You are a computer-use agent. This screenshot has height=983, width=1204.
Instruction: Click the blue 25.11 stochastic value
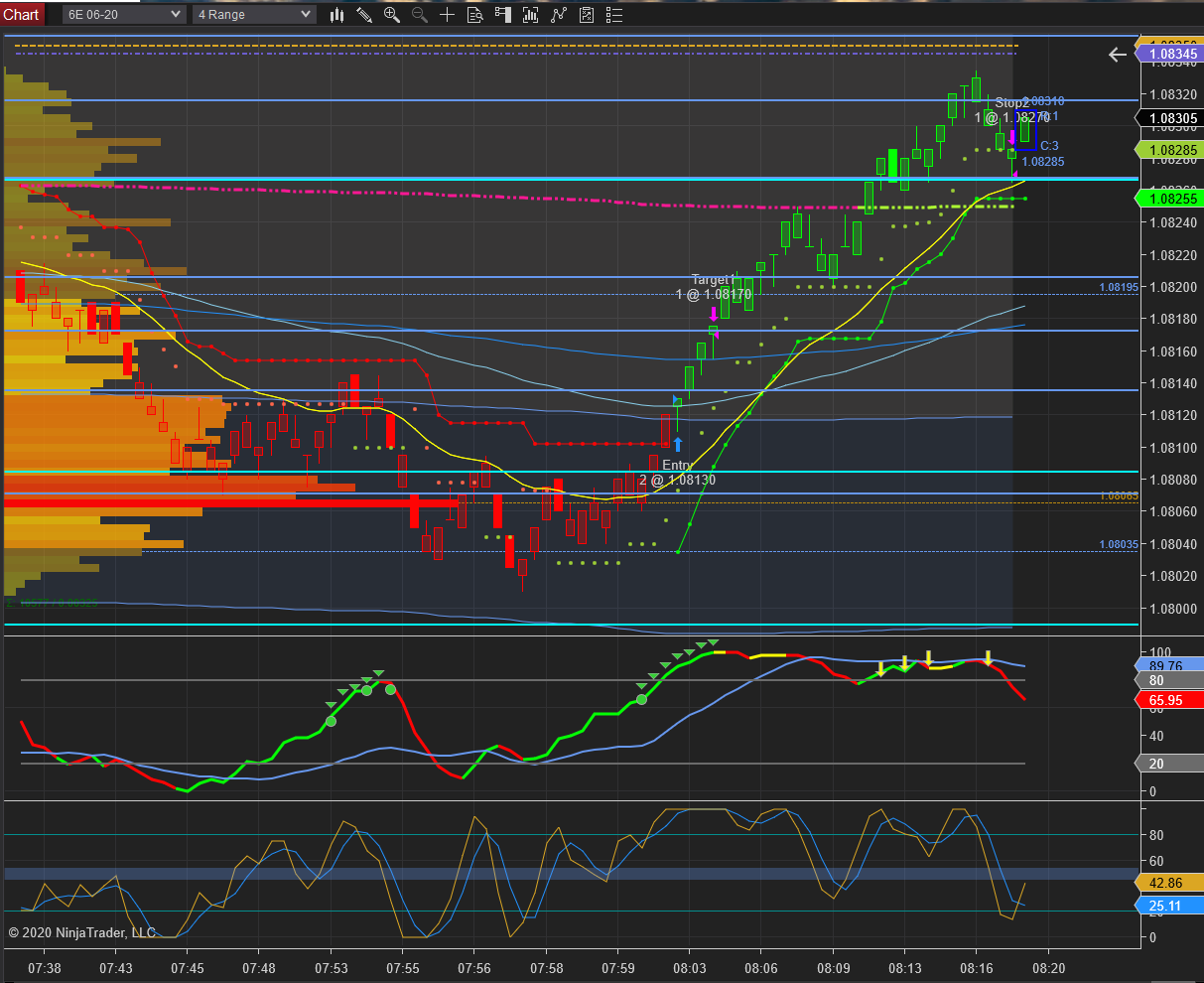coord(1169,906)
